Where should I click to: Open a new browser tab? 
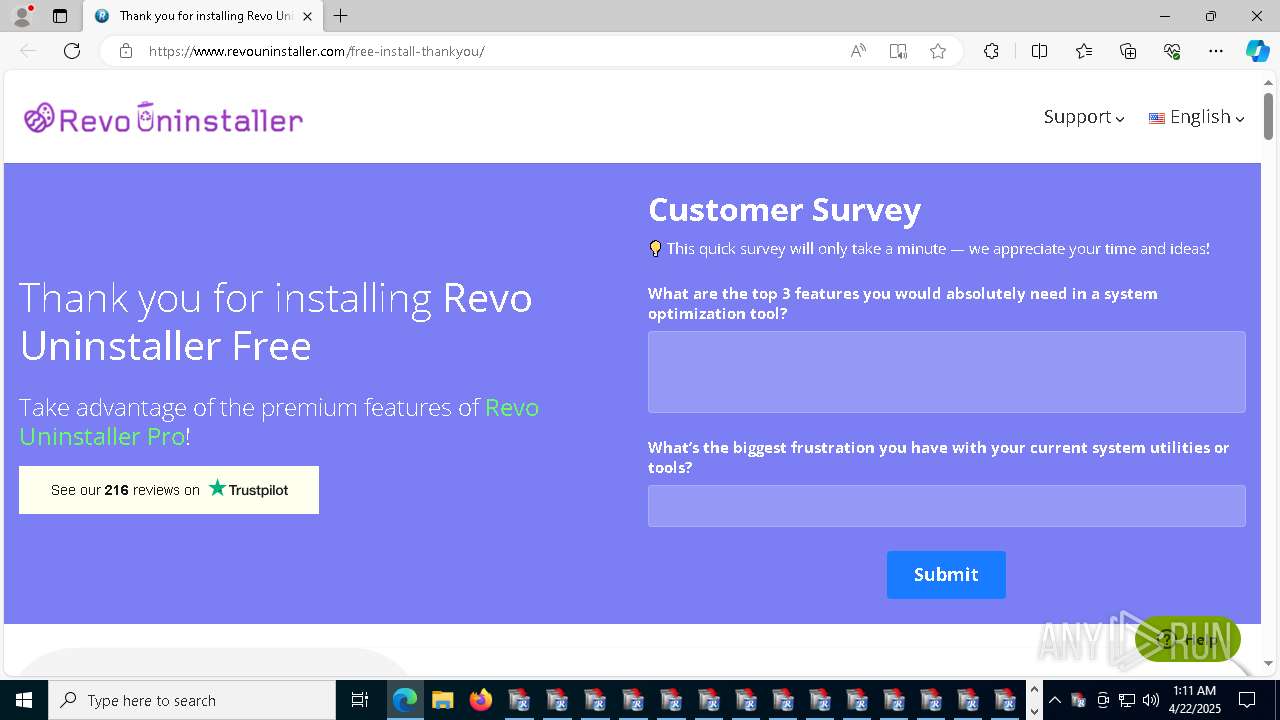click(x=341, y=16)
